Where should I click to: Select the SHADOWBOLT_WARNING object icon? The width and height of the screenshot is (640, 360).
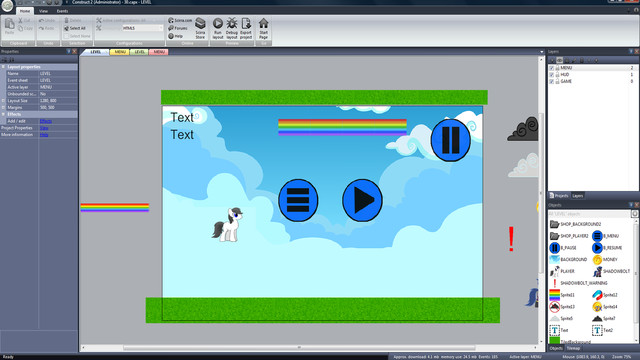point(554,283)
